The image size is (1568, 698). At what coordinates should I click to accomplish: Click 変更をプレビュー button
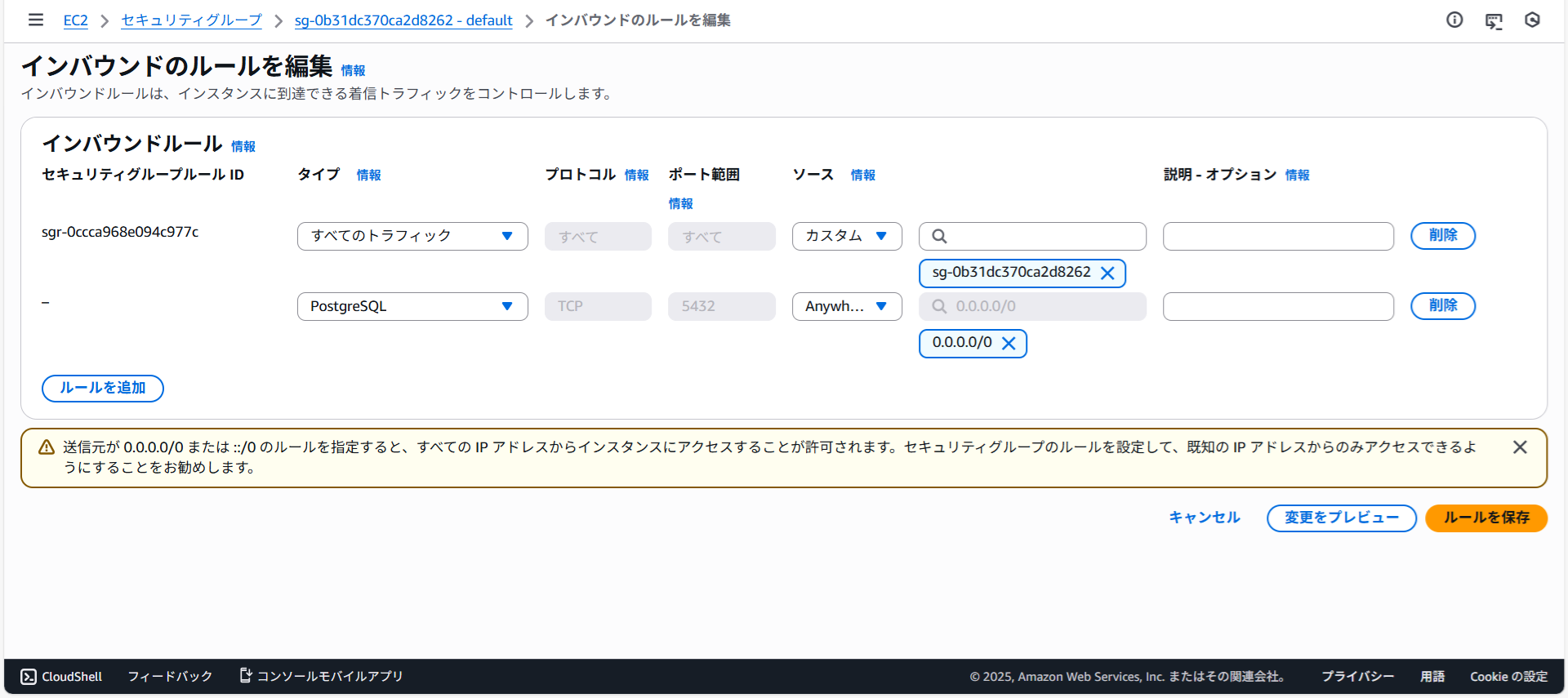point(1341,518)
